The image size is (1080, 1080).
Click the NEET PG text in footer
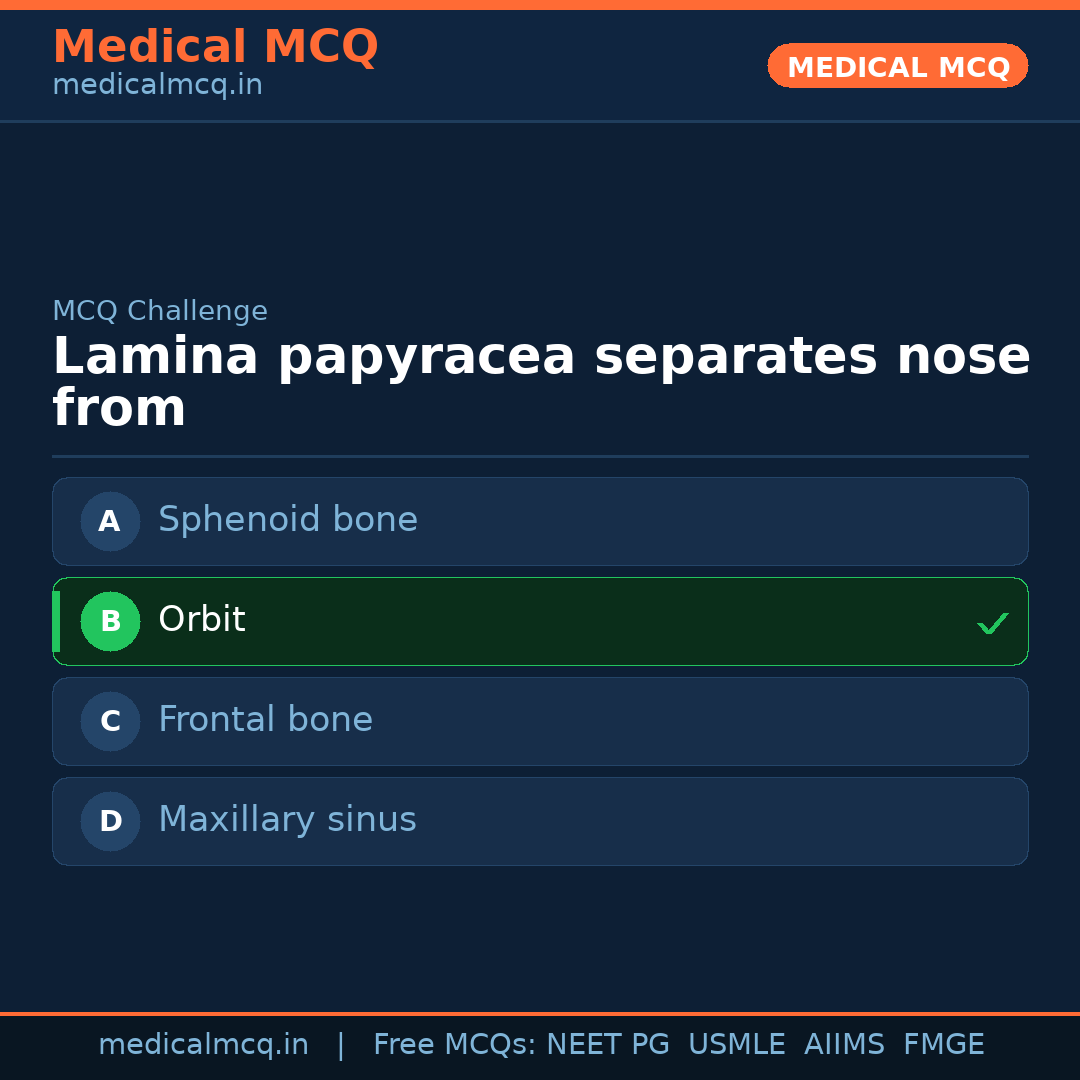click(x=608, y=1045)
